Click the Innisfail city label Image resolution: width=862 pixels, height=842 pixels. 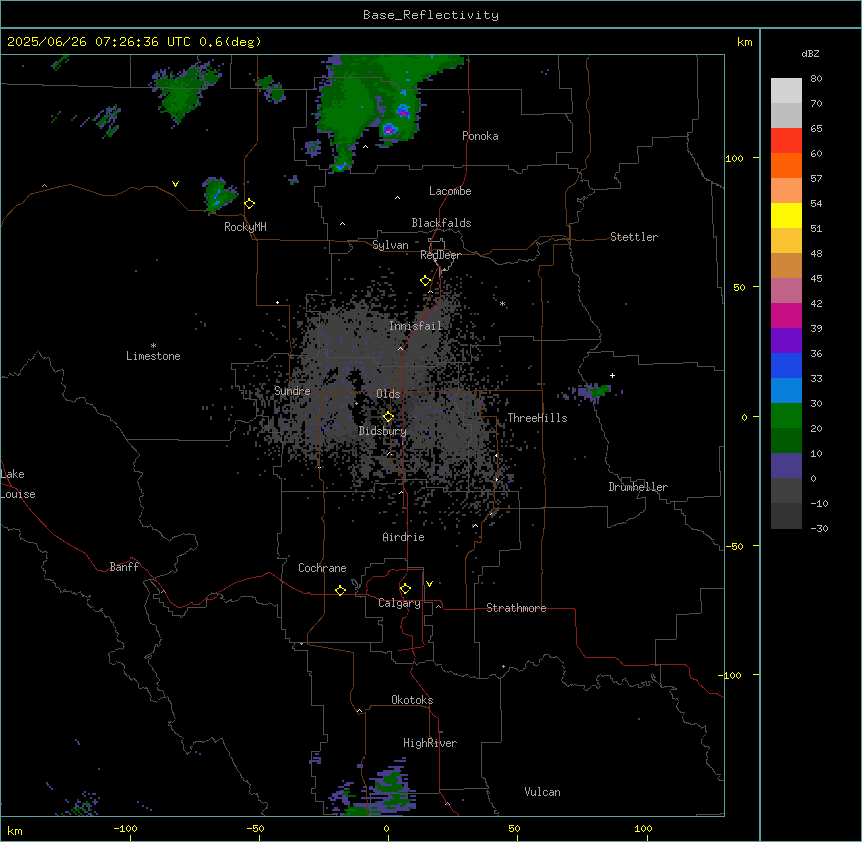pos(415,326)
